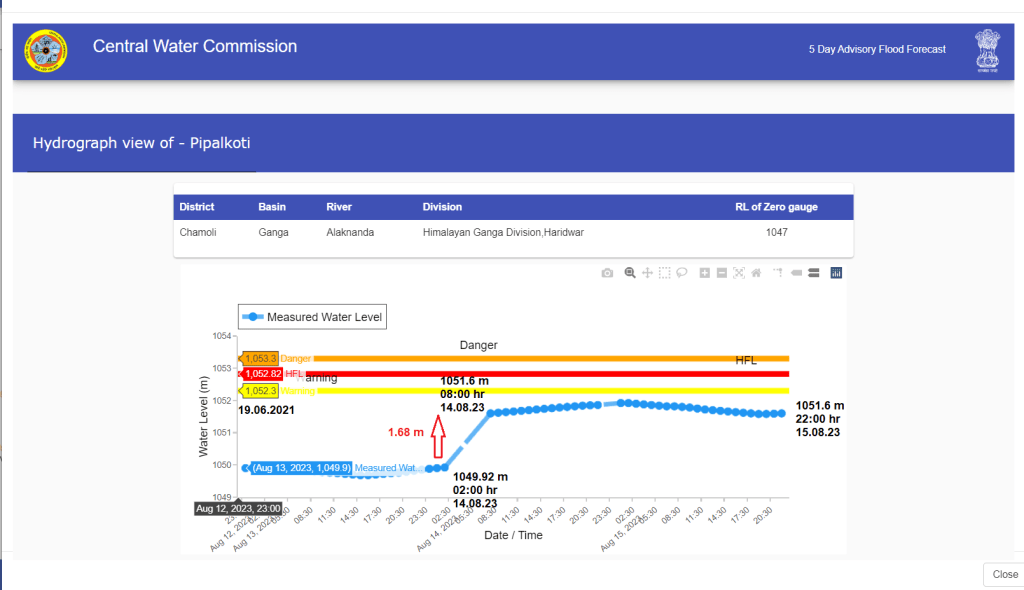This screenshot has height=590, width=1024.
Task: Choose the Box Select tool
Action: (664, 273)
